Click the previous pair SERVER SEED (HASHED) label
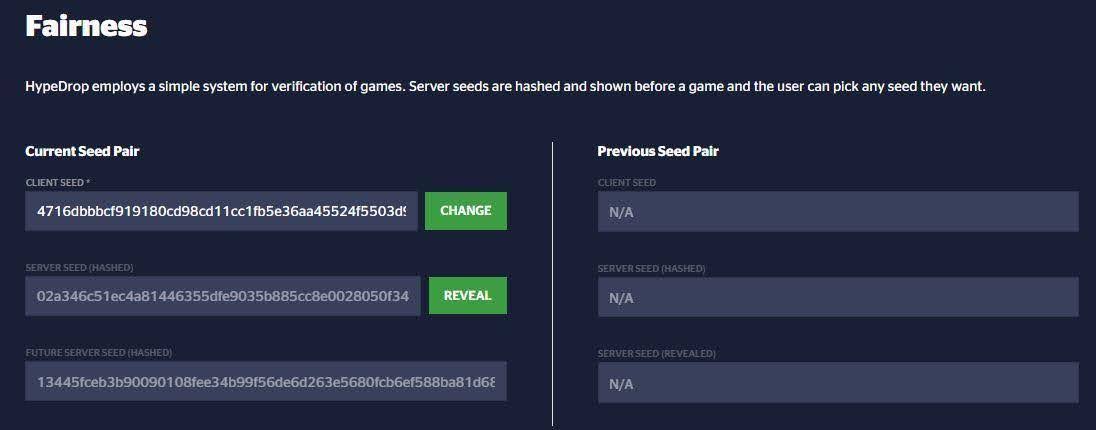1096x430 pixels. tap(651, 268)
